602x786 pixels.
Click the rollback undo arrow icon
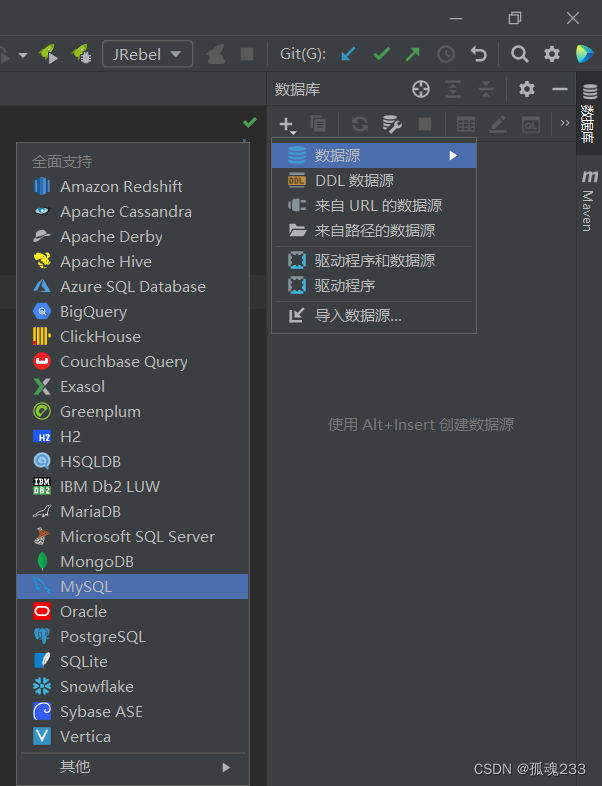479,54
